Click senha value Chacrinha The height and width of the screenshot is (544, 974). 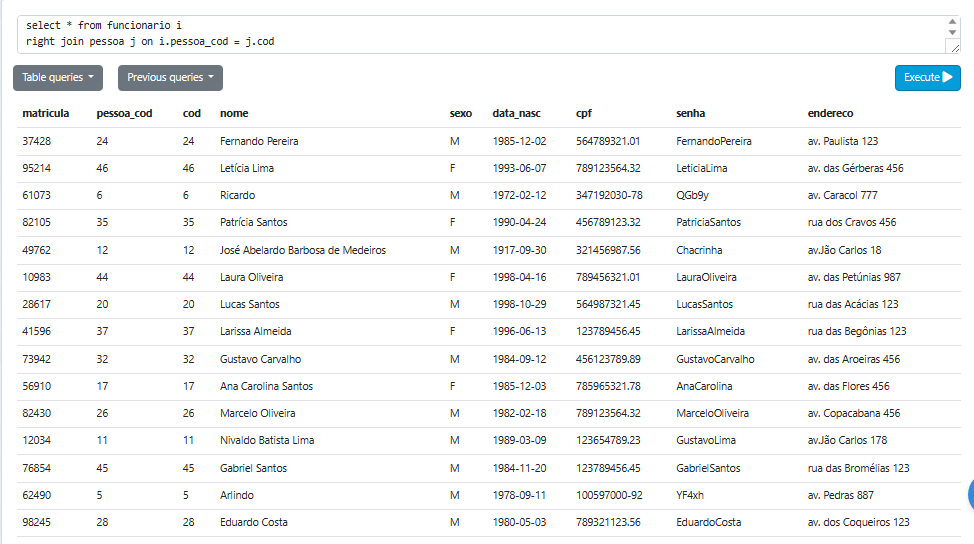699,250
